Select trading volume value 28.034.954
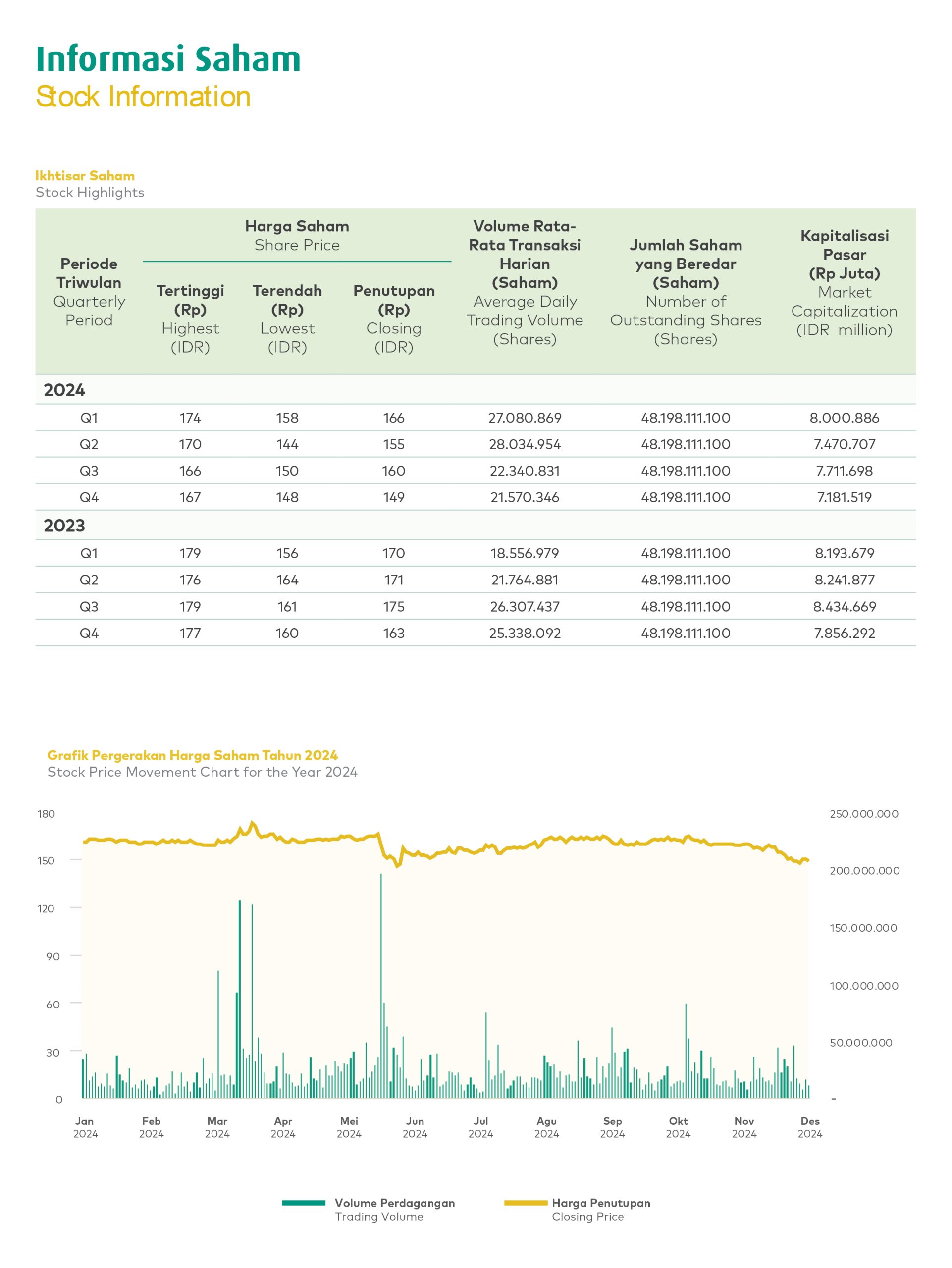 coord(525,444)
